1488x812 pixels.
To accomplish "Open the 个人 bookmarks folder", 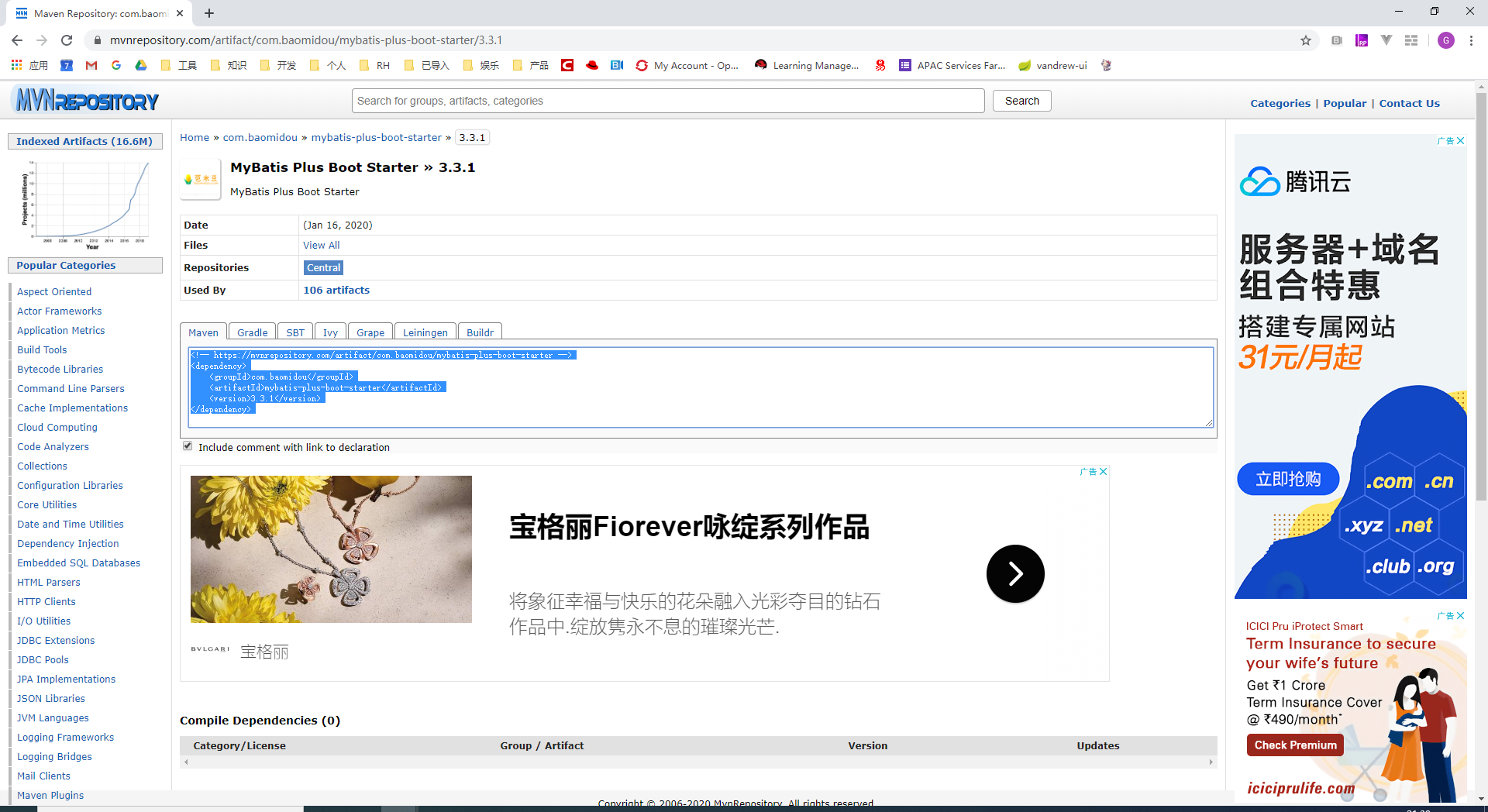I will 328,65.
